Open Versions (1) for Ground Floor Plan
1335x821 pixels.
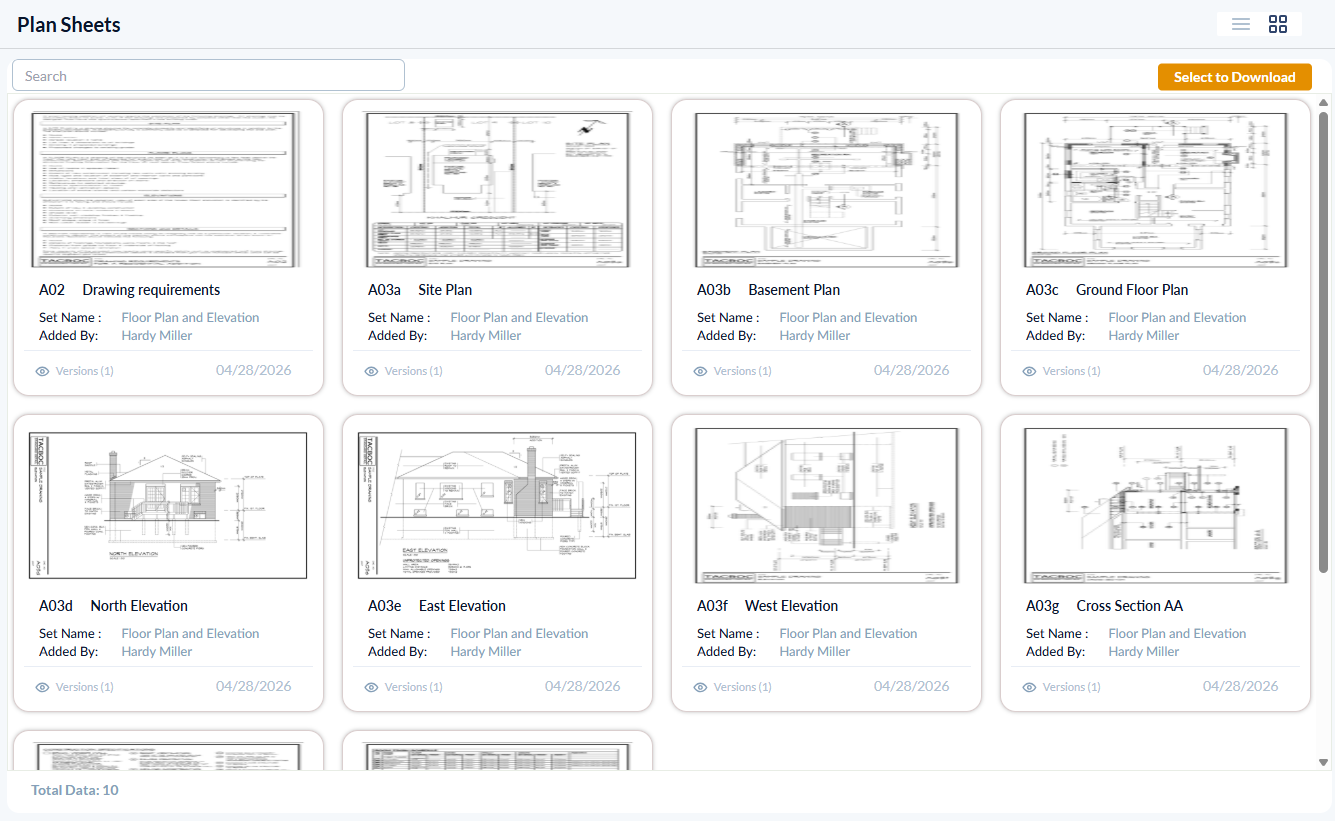click(1072, 371)
